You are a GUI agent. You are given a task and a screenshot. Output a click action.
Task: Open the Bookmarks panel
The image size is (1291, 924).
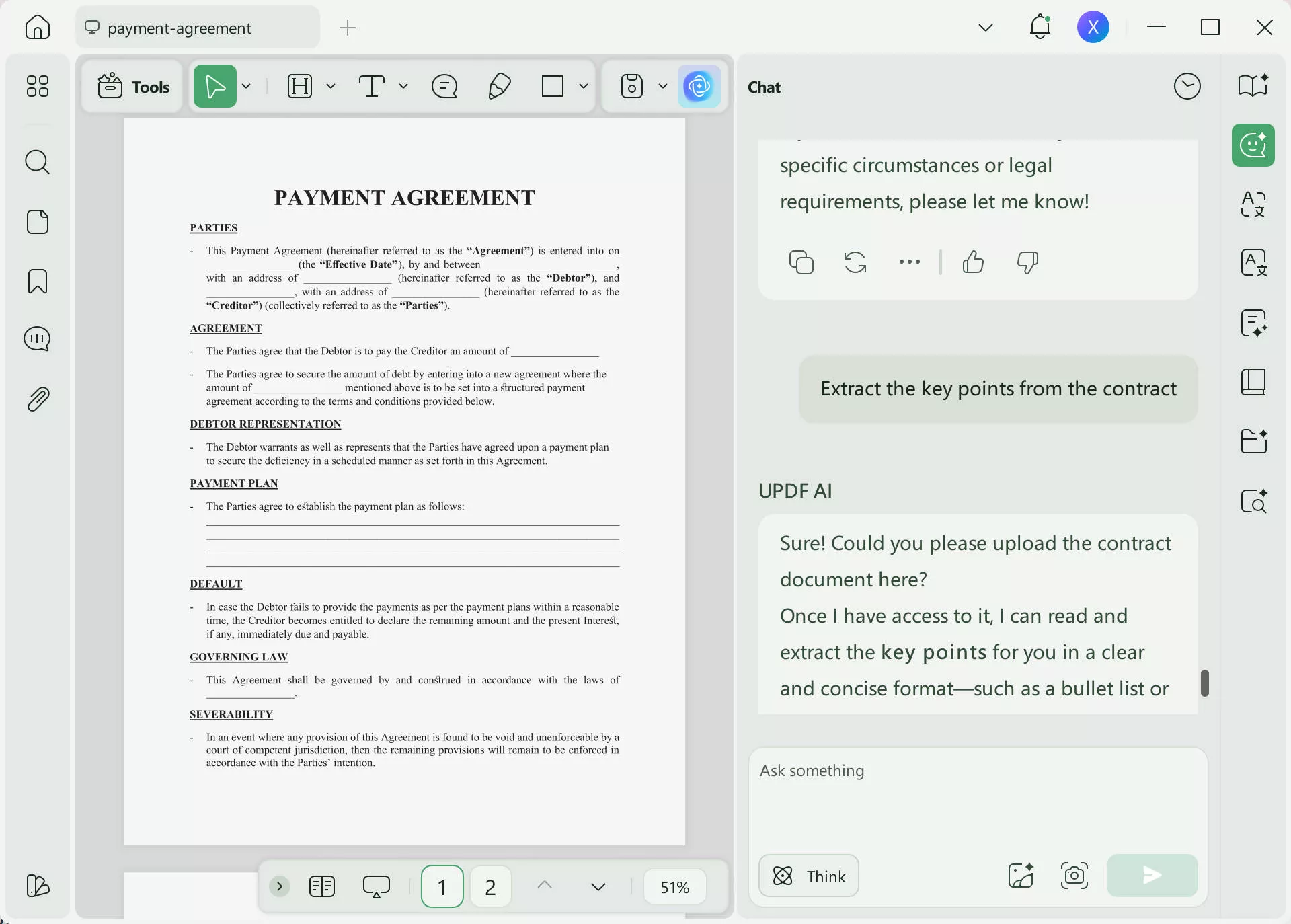click(37, 281)
